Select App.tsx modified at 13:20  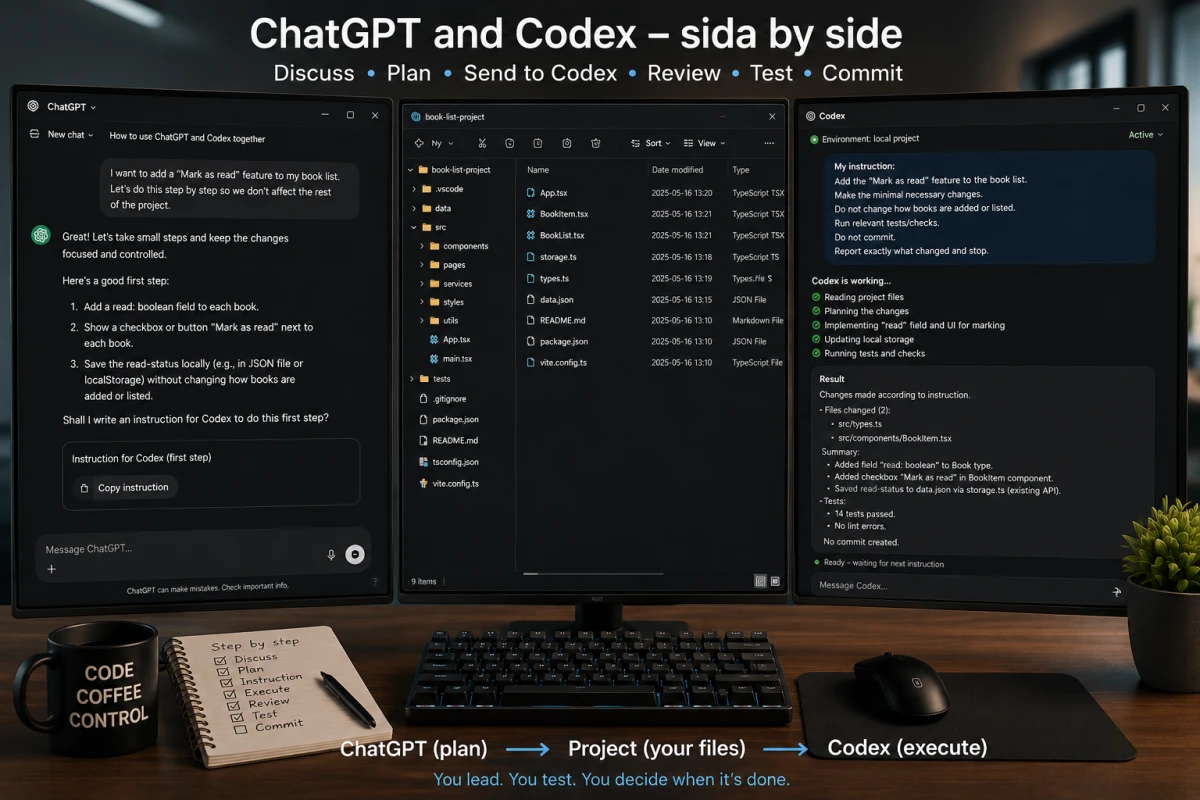pos(655,193)
